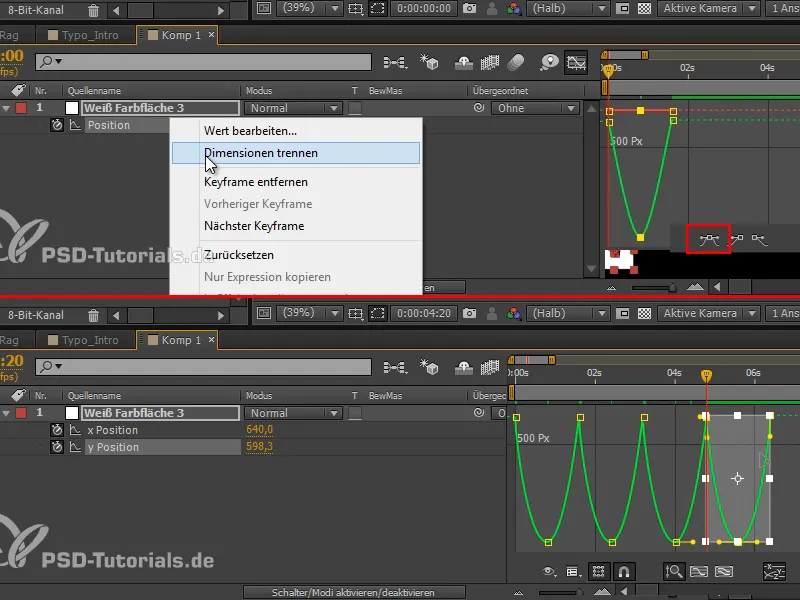This screenshot has width=800, height=600.
Task: Choose 'Dimensionen trennen' from the context menu
Action: 295,153
